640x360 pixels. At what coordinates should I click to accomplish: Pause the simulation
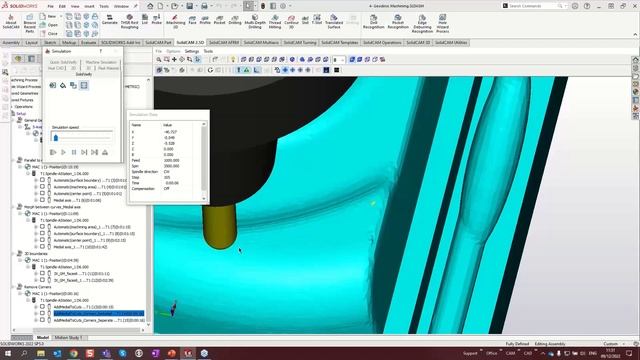click(74, 152)
